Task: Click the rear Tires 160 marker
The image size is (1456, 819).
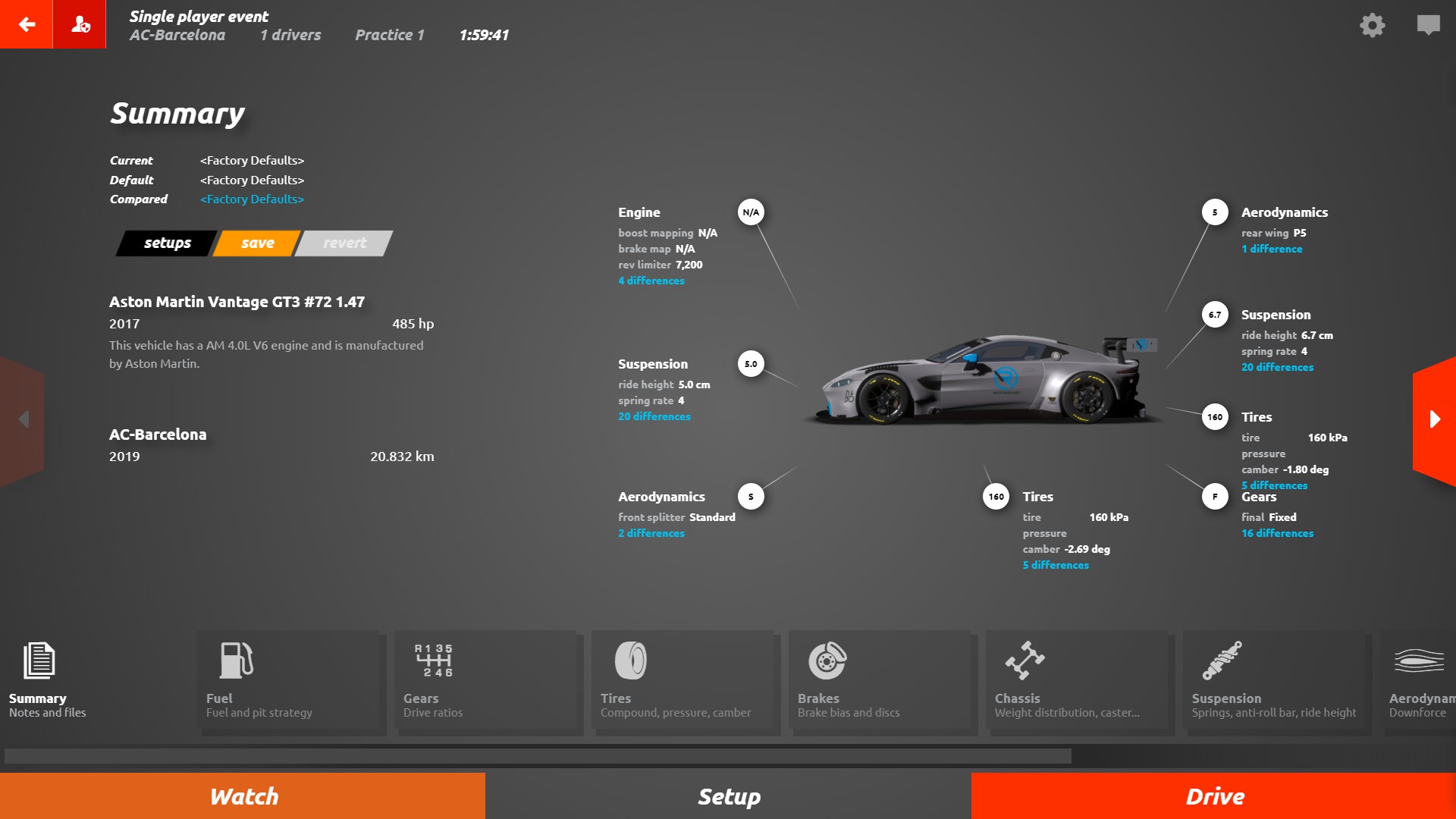Action: [1215, 417]
